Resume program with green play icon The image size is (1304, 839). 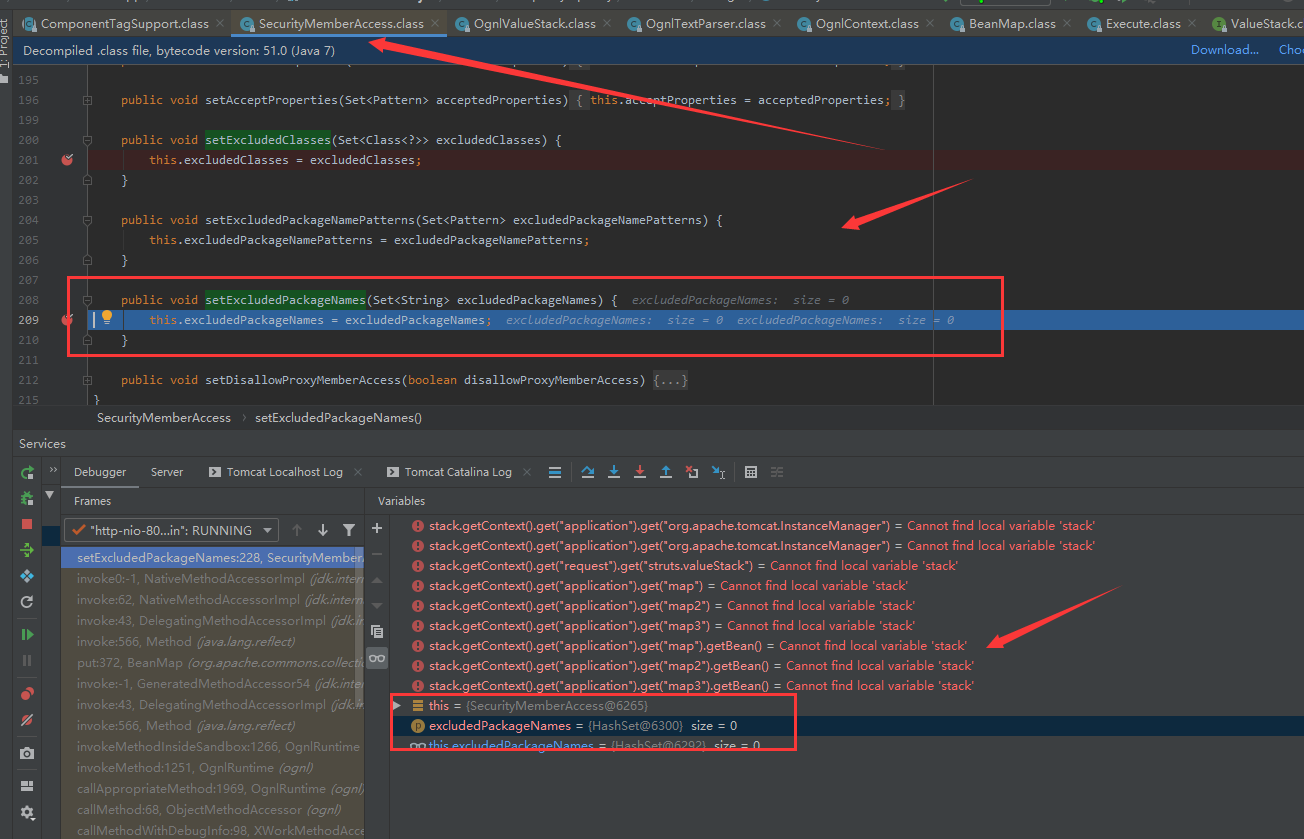click(27, 634)
